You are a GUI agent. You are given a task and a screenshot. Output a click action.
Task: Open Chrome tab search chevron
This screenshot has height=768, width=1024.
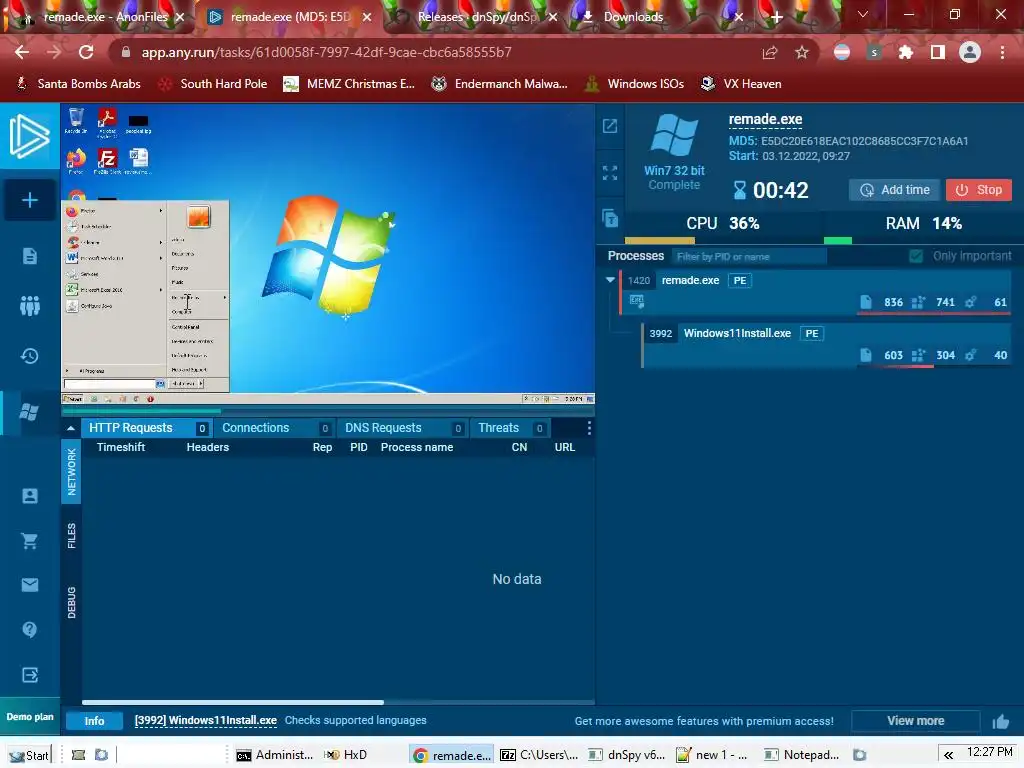(x=863, y=14)
